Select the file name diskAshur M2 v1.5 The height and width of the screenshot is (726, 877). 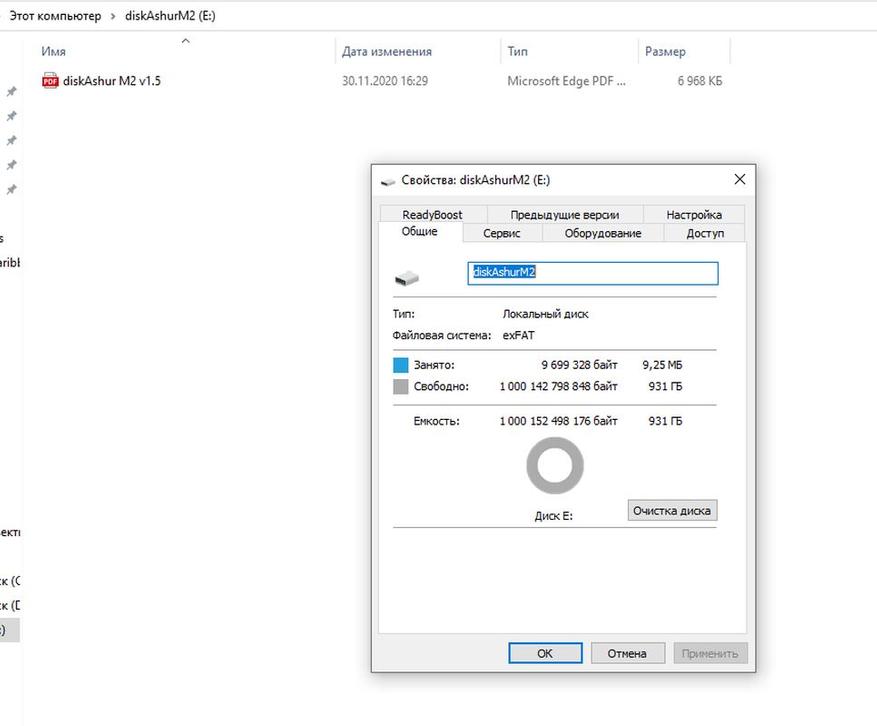tap(112, 81)
